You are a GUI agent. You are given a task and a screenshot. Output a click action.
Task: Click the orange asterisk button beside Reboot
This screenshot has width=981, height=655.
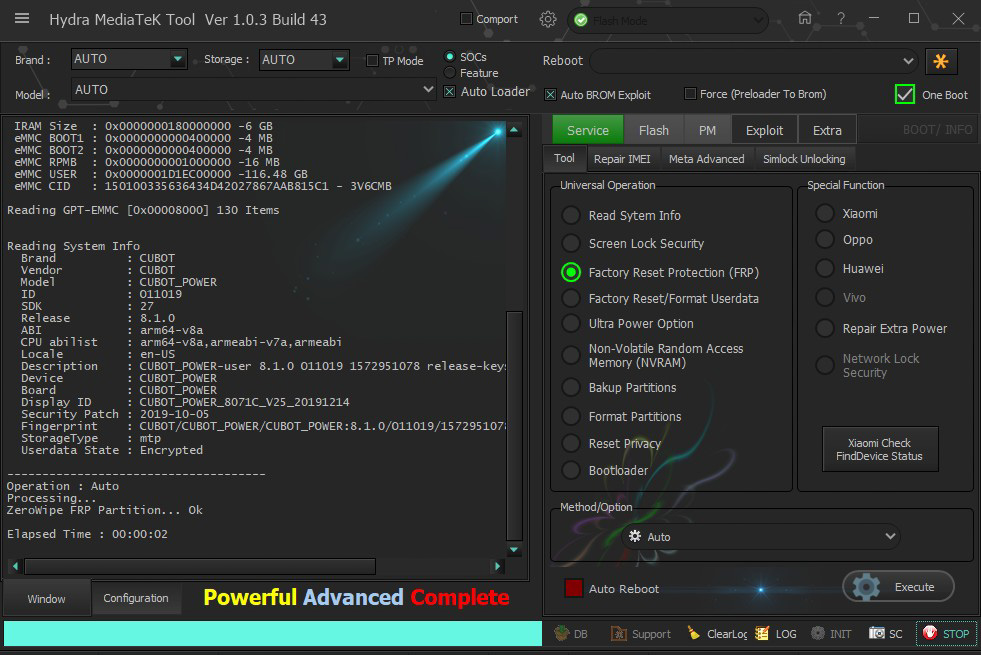[x=940, y=61]
